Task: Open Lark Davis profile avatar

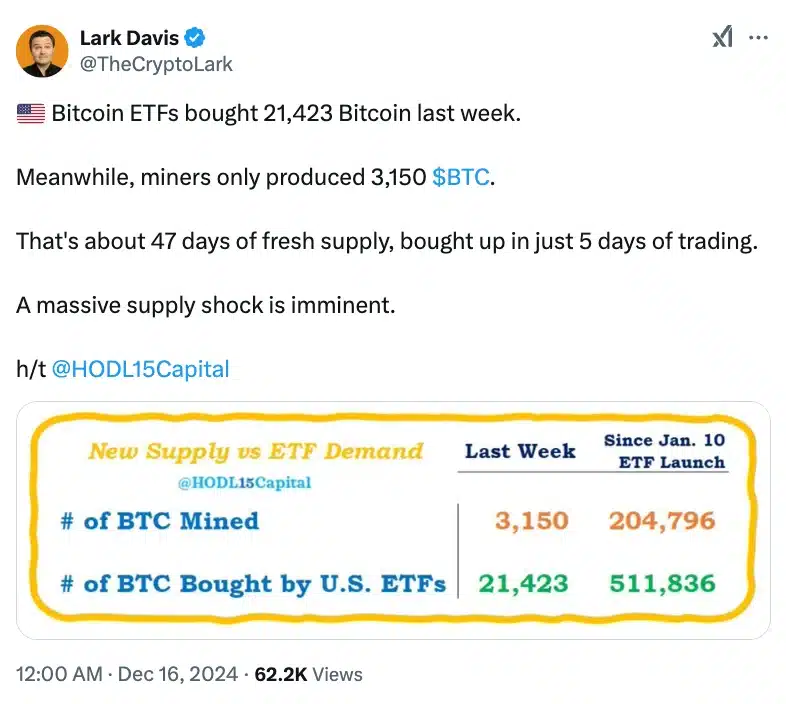Action: pyautogui.click(x=41, y=51)
